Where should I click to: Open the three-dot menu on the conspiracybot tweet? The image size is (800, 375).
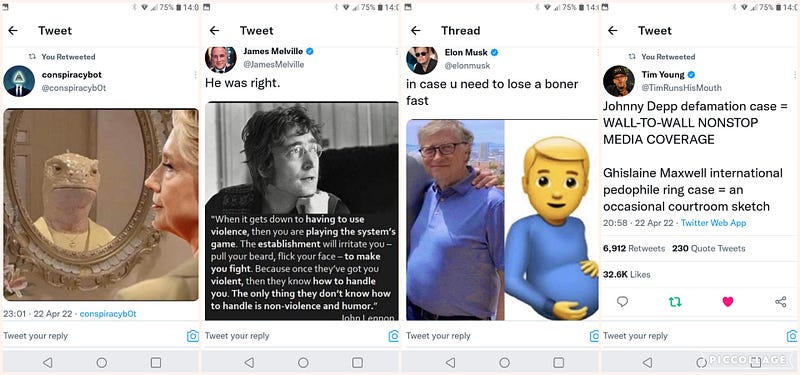coord(195,75)
